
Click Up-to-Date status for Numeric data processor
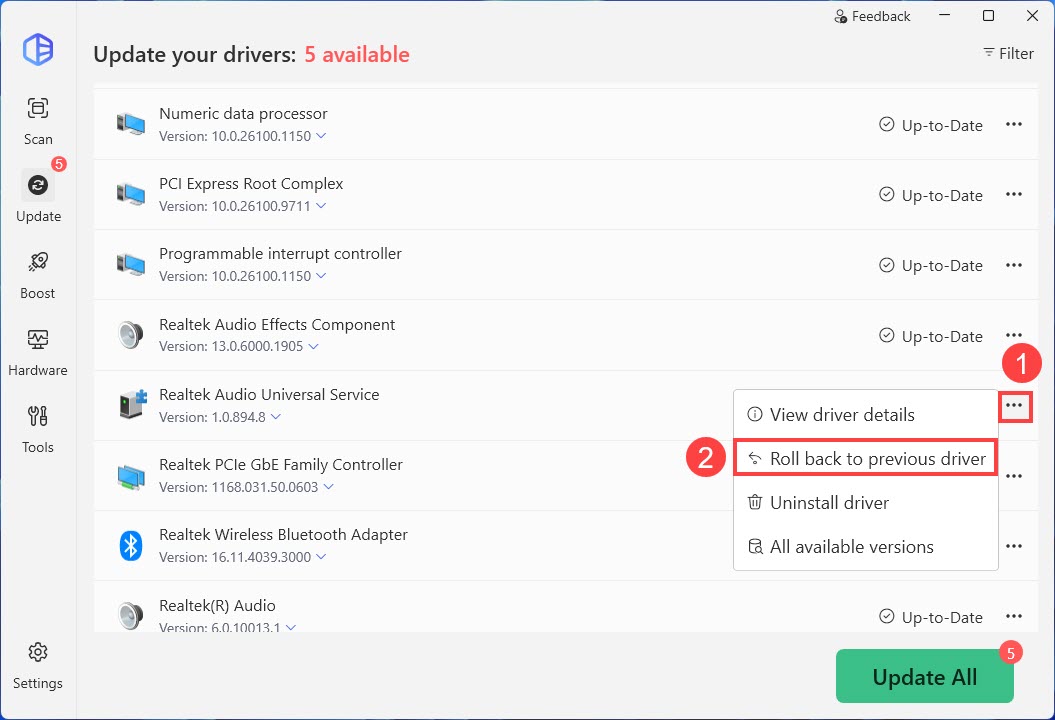[x=931, y=125]
